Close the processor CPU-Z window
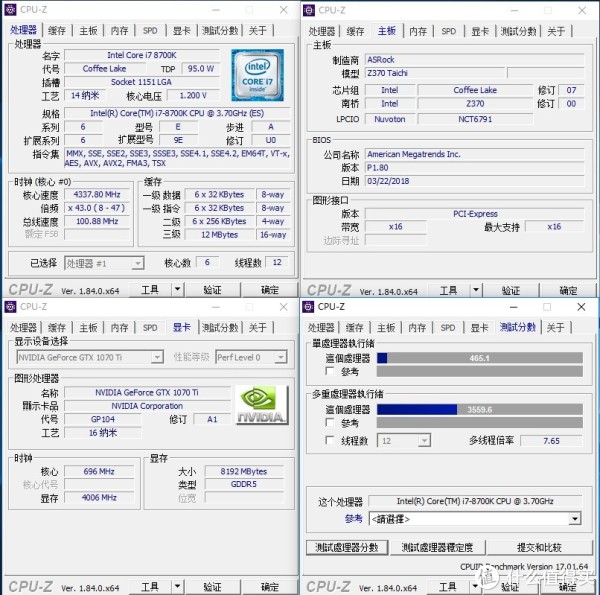The image size is (600, 595). tap(284, 10)
